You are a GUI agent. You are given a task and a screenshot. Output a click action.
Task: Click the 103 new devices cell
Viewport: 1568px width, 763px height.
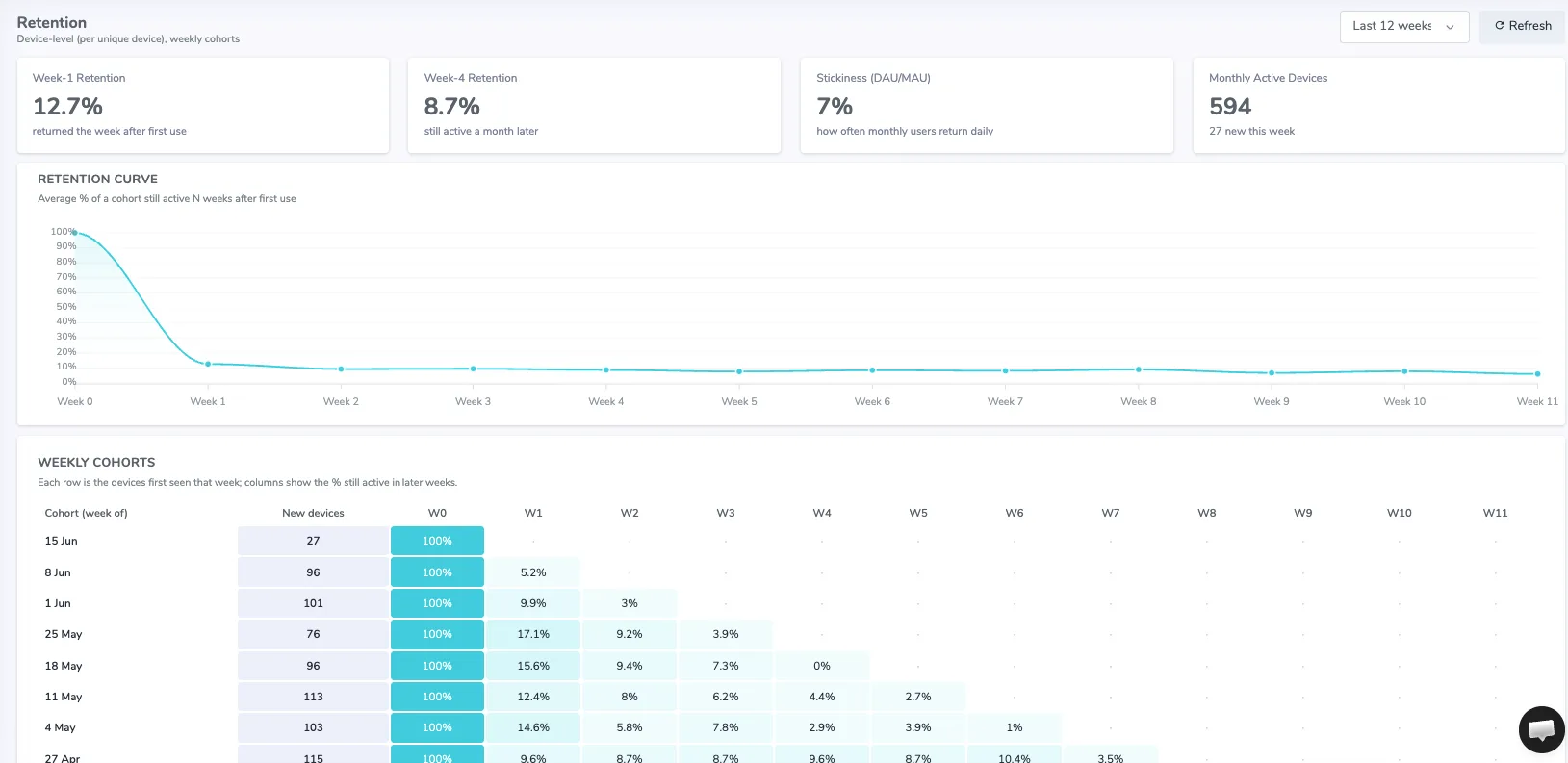click(313, 727)
